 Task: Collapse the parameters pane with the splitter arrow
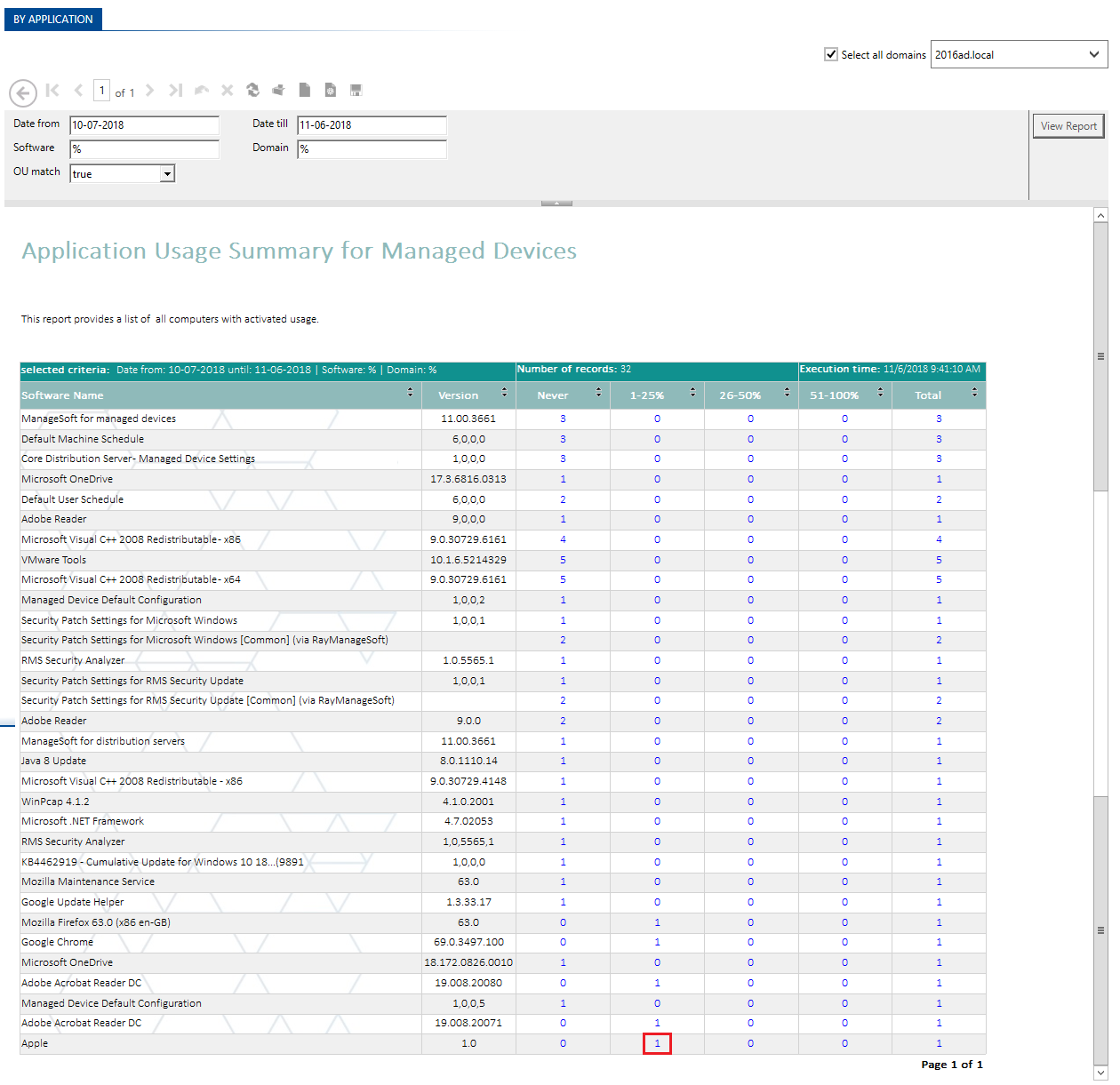[556, 203]
